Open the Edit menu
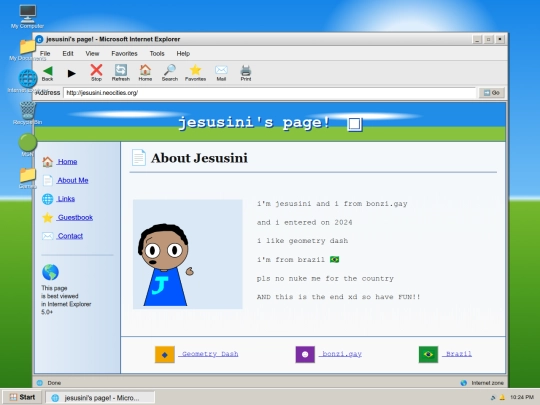Viewport: 540px width, 405px height. coord(68,53)
